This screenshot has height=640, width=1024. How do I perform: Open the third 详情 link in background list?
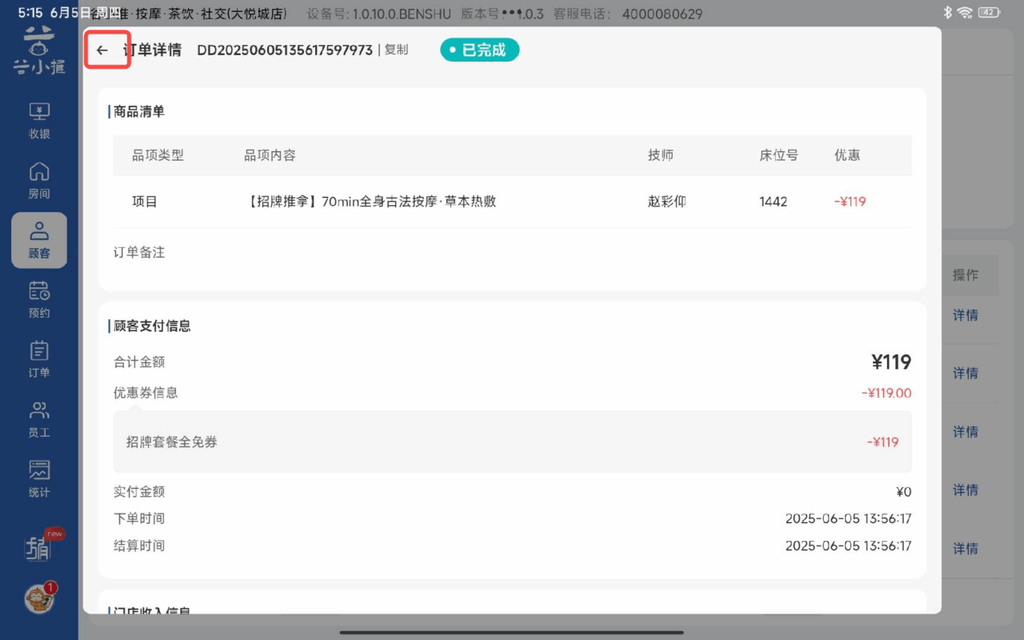point(965,432)
